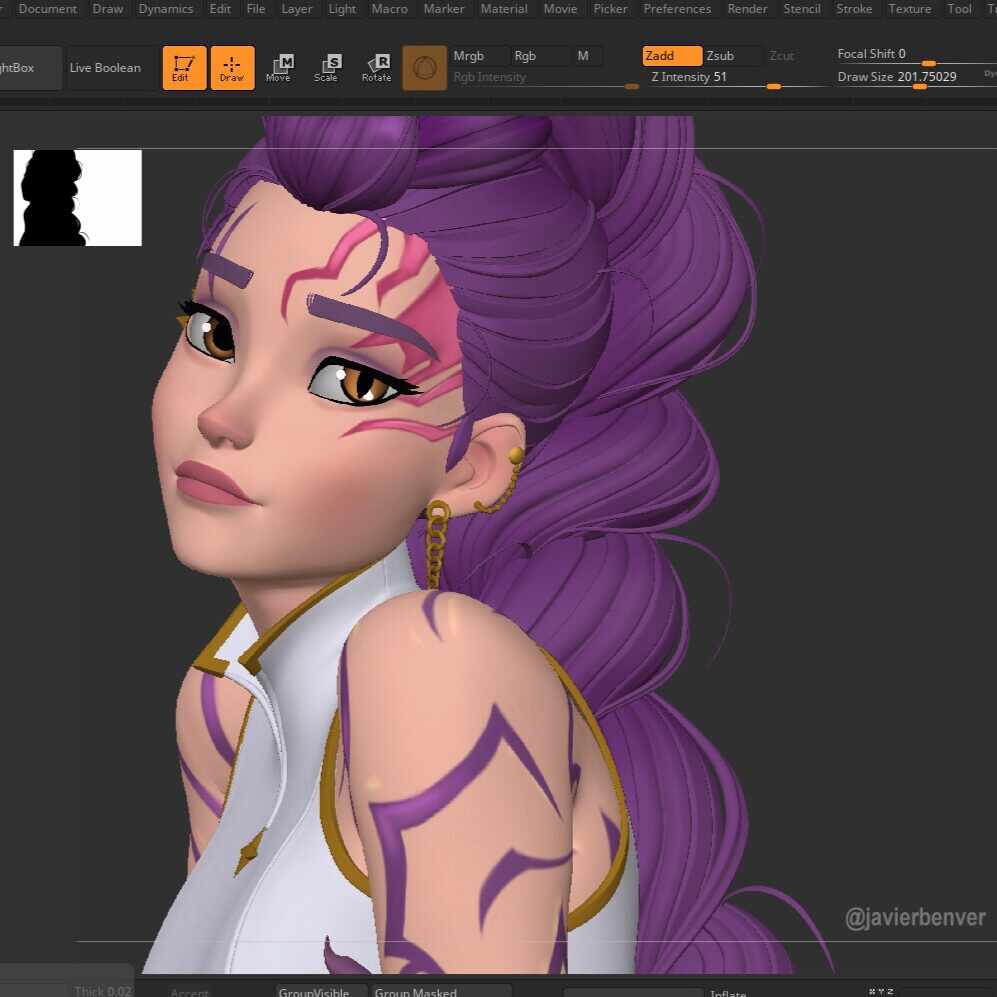Select the Move tool

click(279, 68)
